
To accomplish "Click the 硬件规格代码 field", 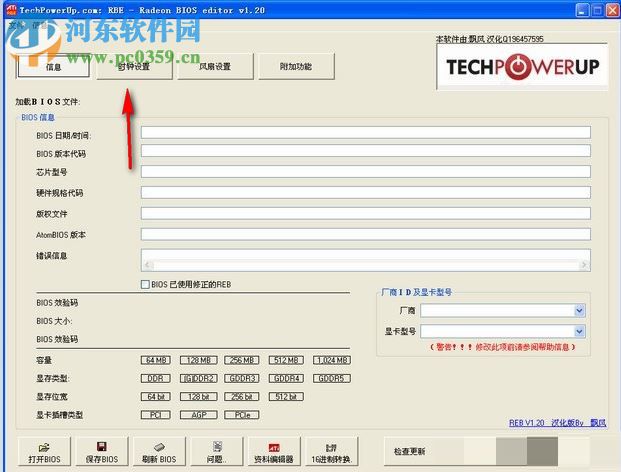I will pyautogui.click(x=366, y=192).
